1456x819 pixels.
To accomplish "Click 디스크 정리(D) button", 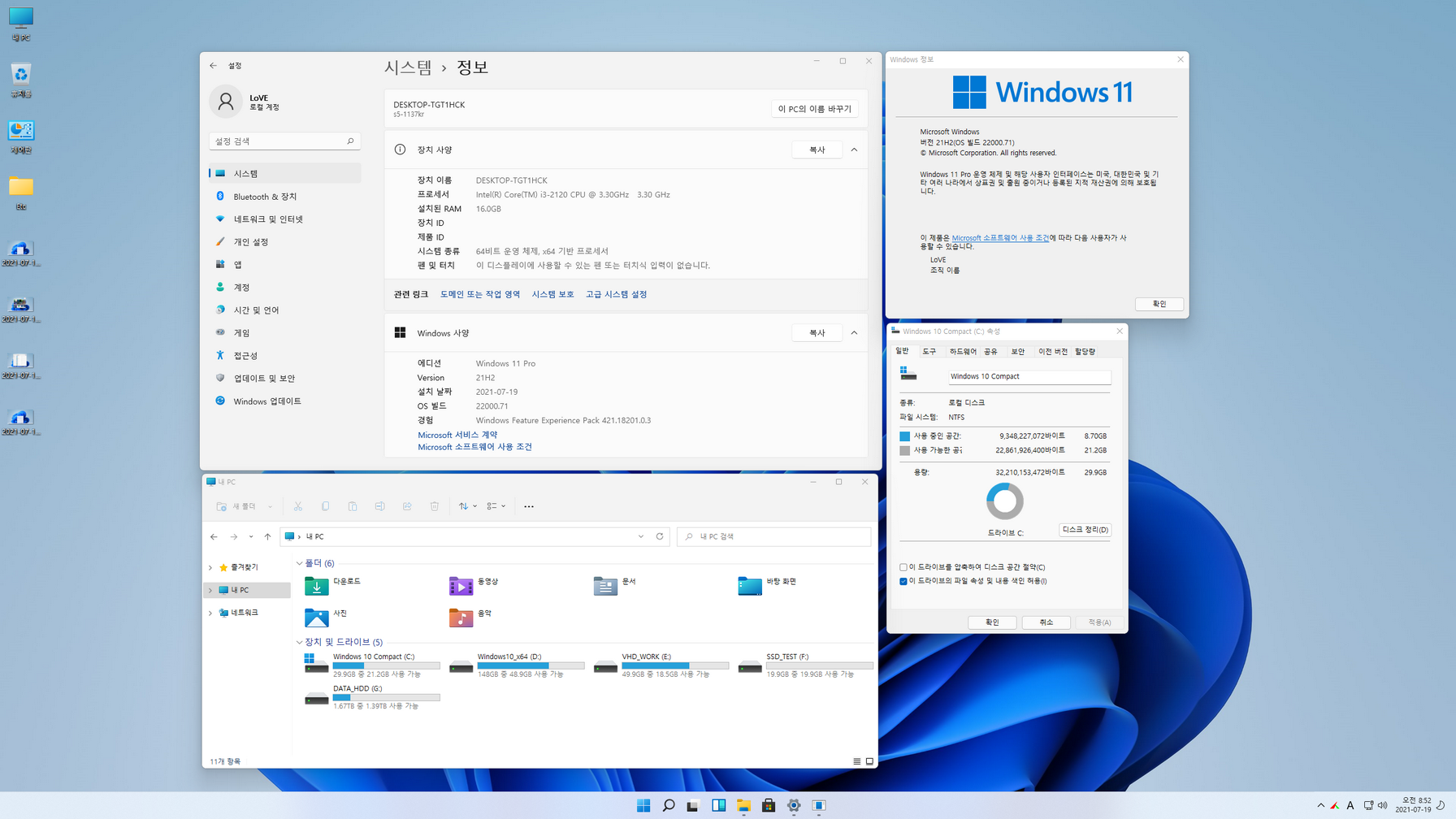I will (x=1085, y=530).
